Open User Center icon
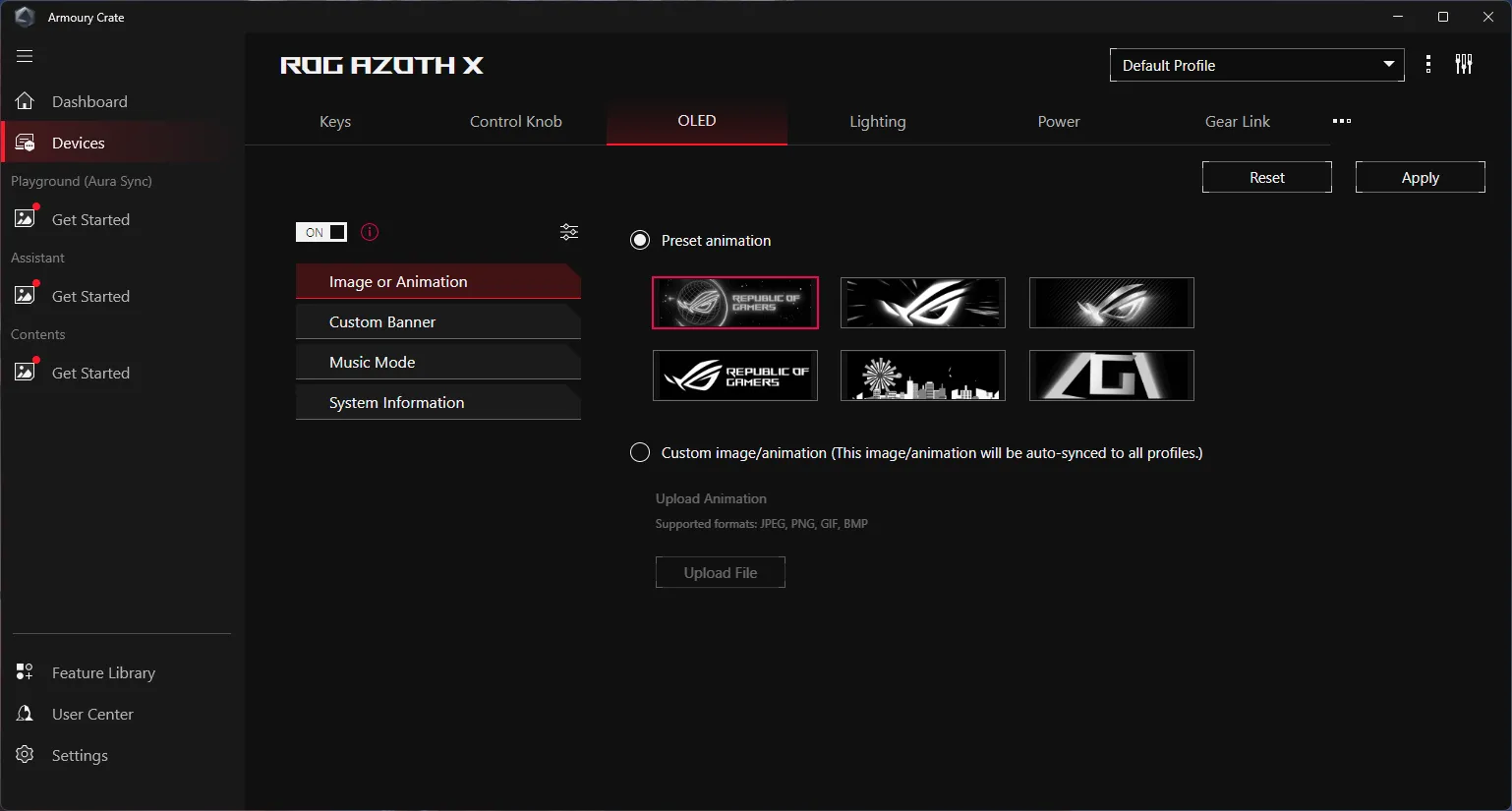The image size is (1512, 811). point(25,714)
